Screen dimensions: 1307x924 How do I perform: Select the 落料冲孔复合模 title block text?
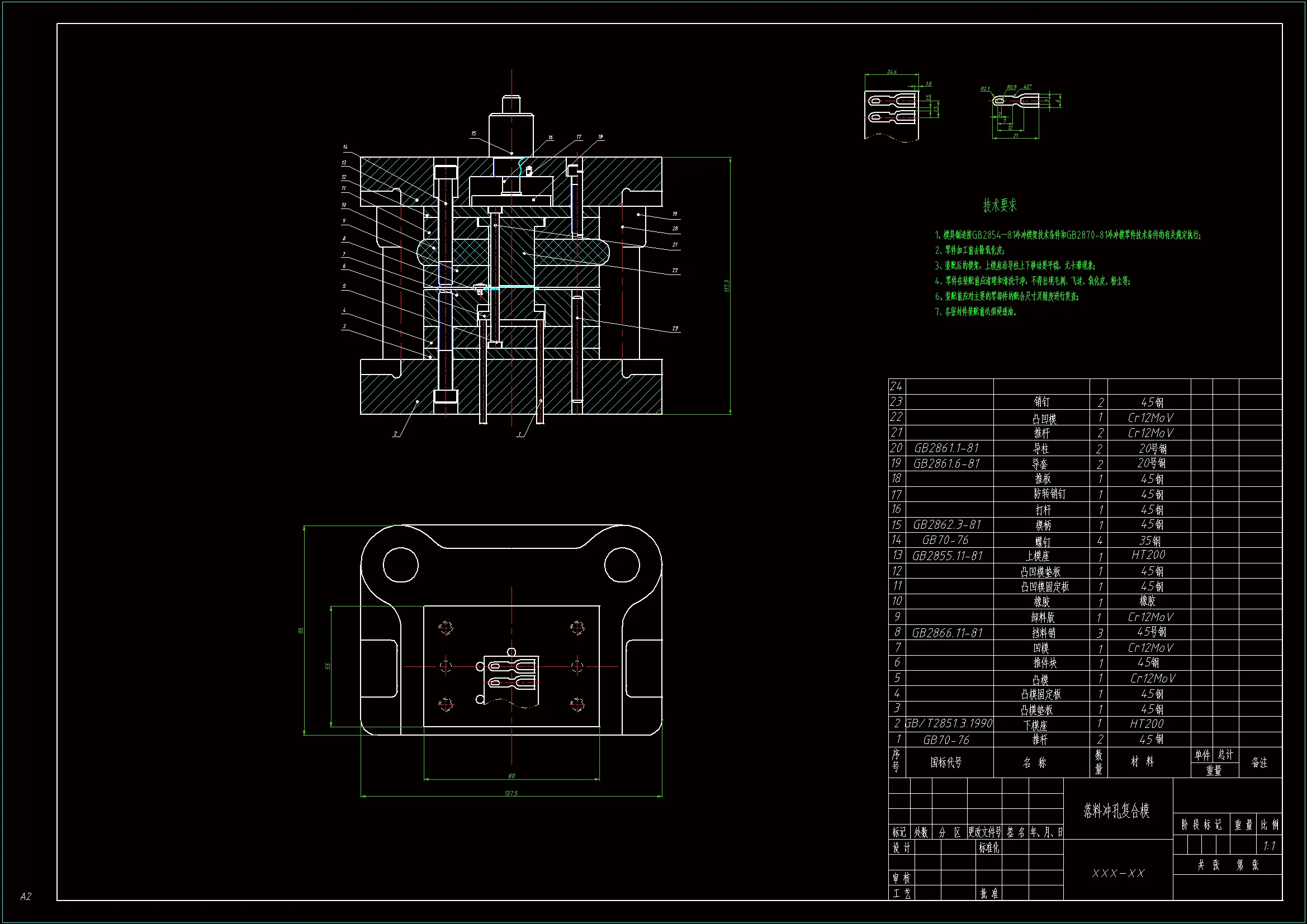[1116, 811]
